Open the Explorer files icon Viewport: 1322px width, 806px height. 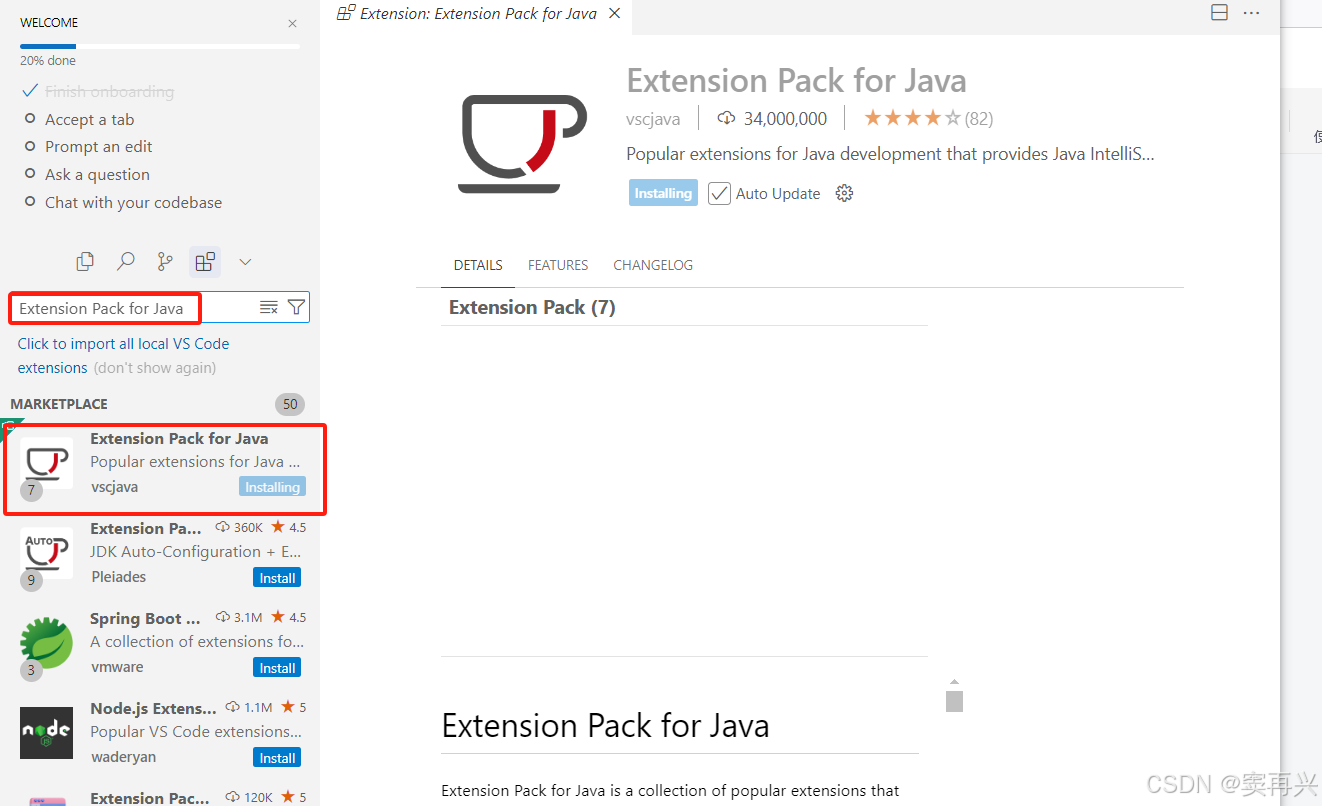85,262
